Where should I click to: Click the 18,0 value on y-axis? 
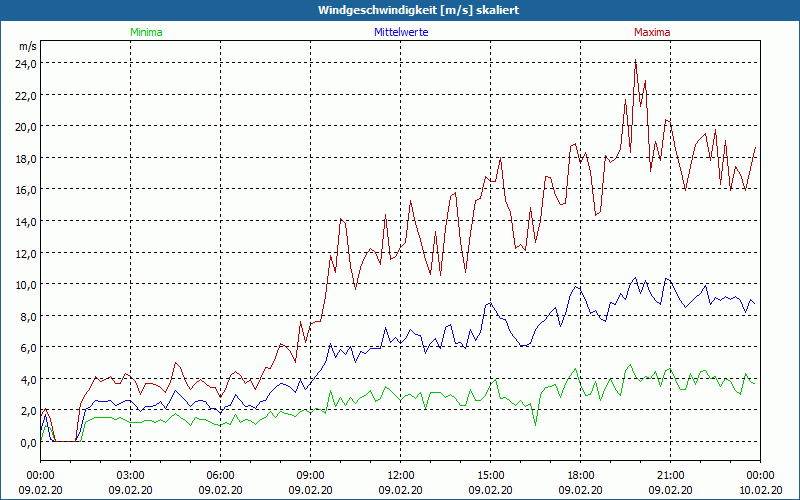[x=26, y=158]
